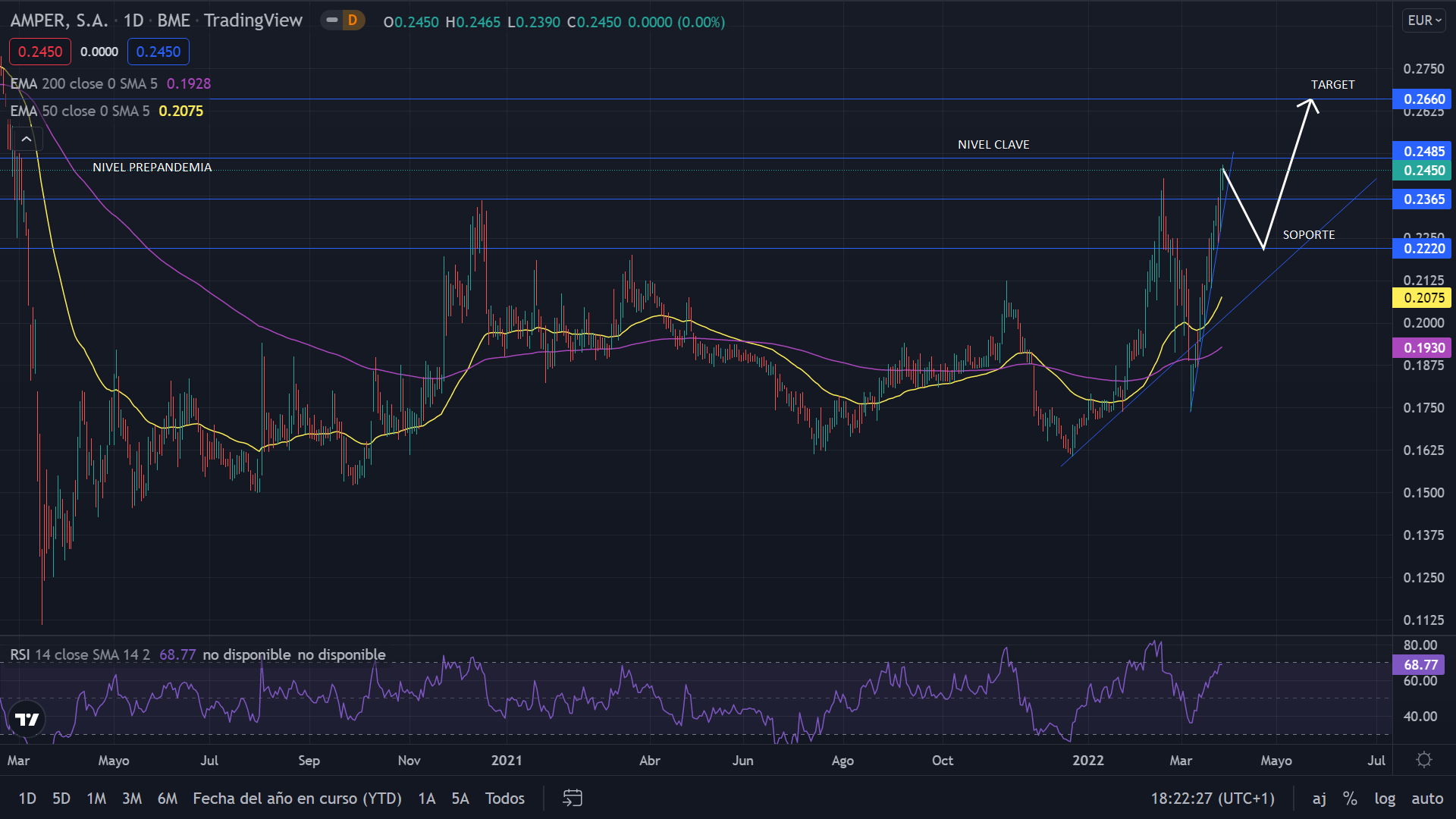Select the Todos time range

pos(505,799)
